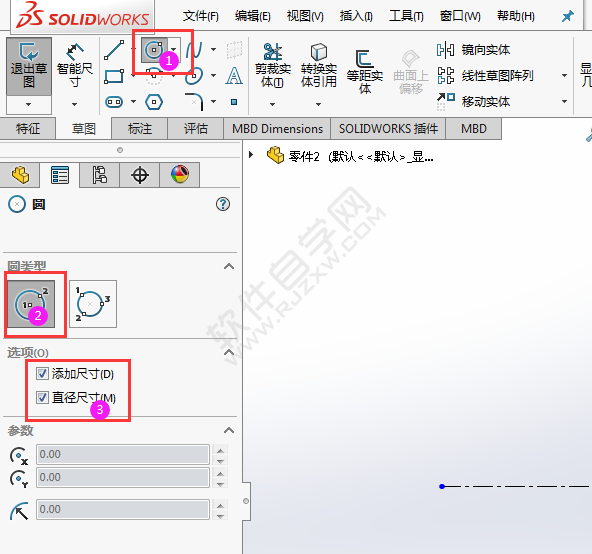This screenshot has width=592, height=554.
Task: Click the Convert Entities (转换实体引用) cube icon
Action: click(x=319, y=52)
